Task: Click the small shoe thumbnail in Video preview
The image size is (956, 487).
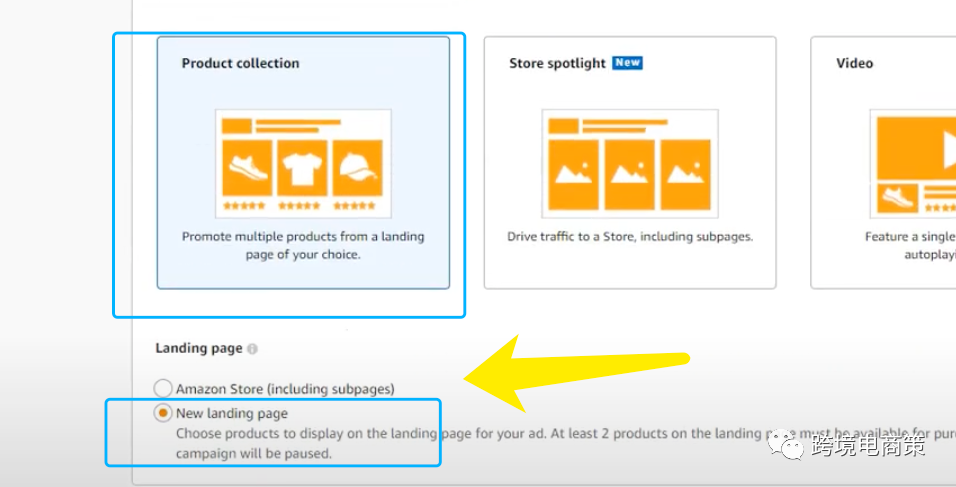Action: (898, 199)
